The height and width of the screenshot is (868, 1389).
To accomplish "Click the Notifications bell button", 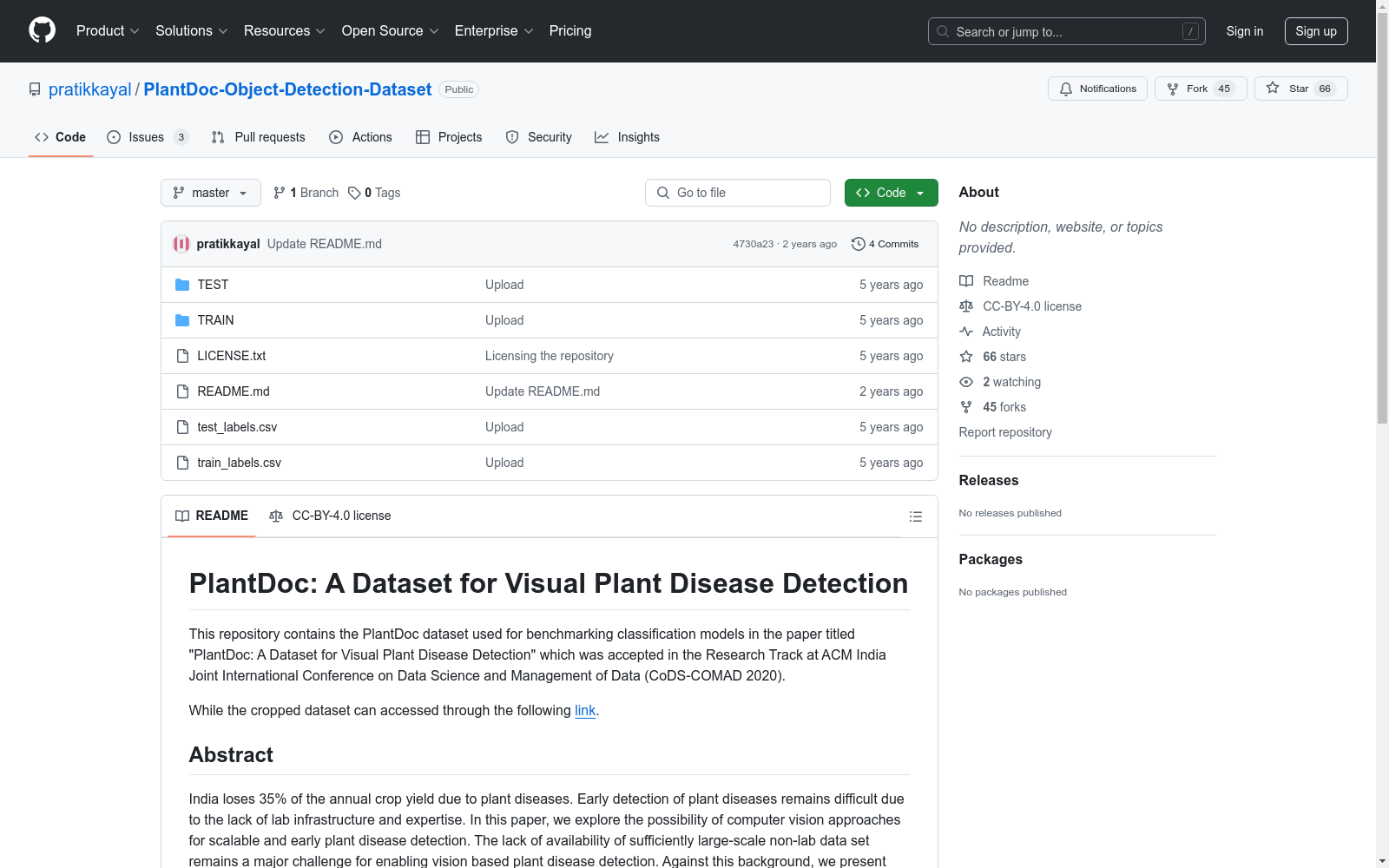I will pos(1097,89).
